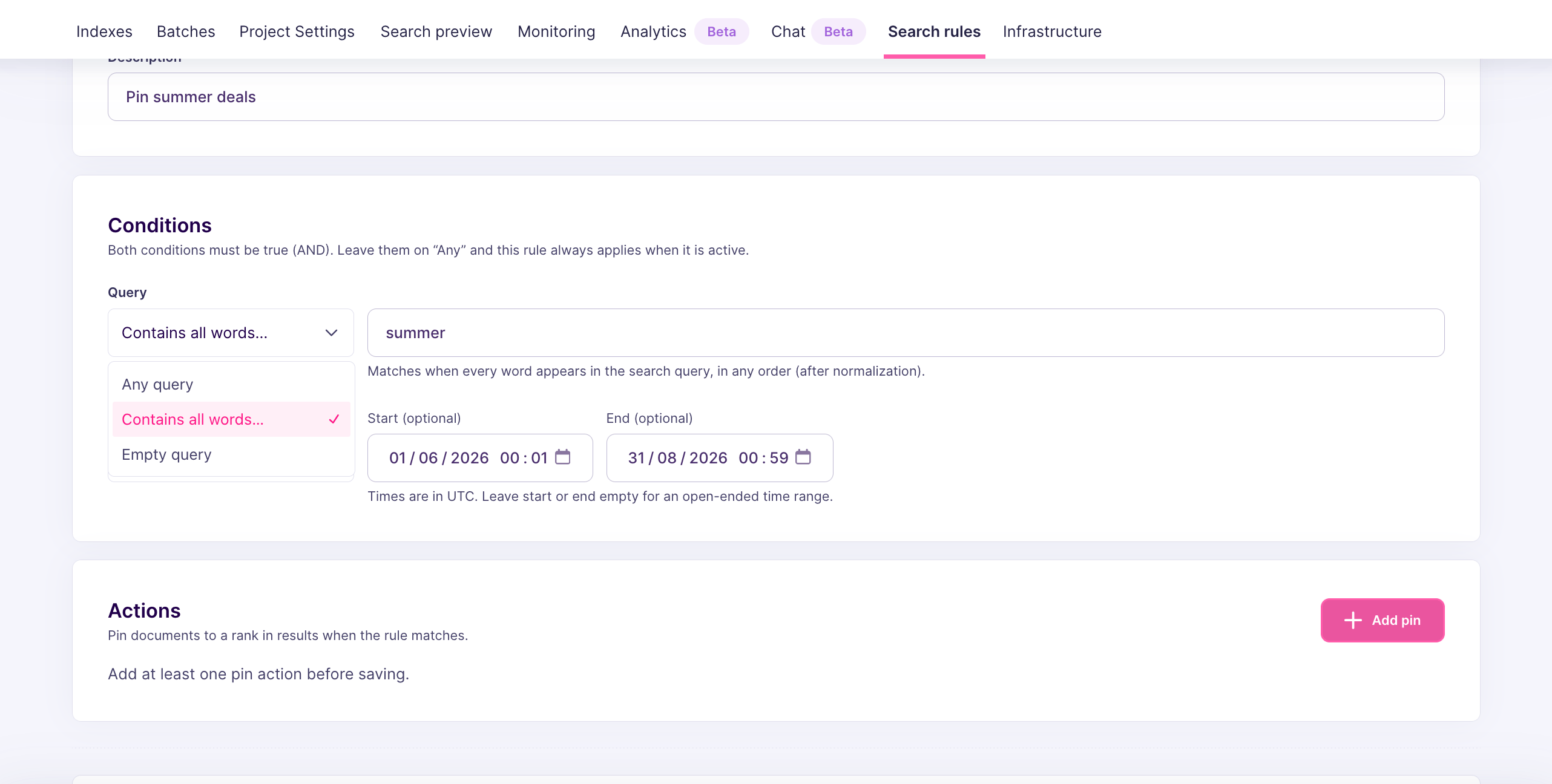Click 'Pin documents to a rank' description
The image size is (1552, 784).
(x=288, y=635)
